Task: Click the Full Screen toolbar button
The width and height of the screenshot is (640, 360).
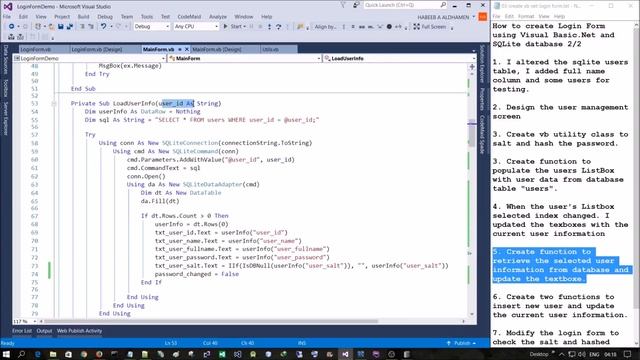Action: (x=429, y=27)
